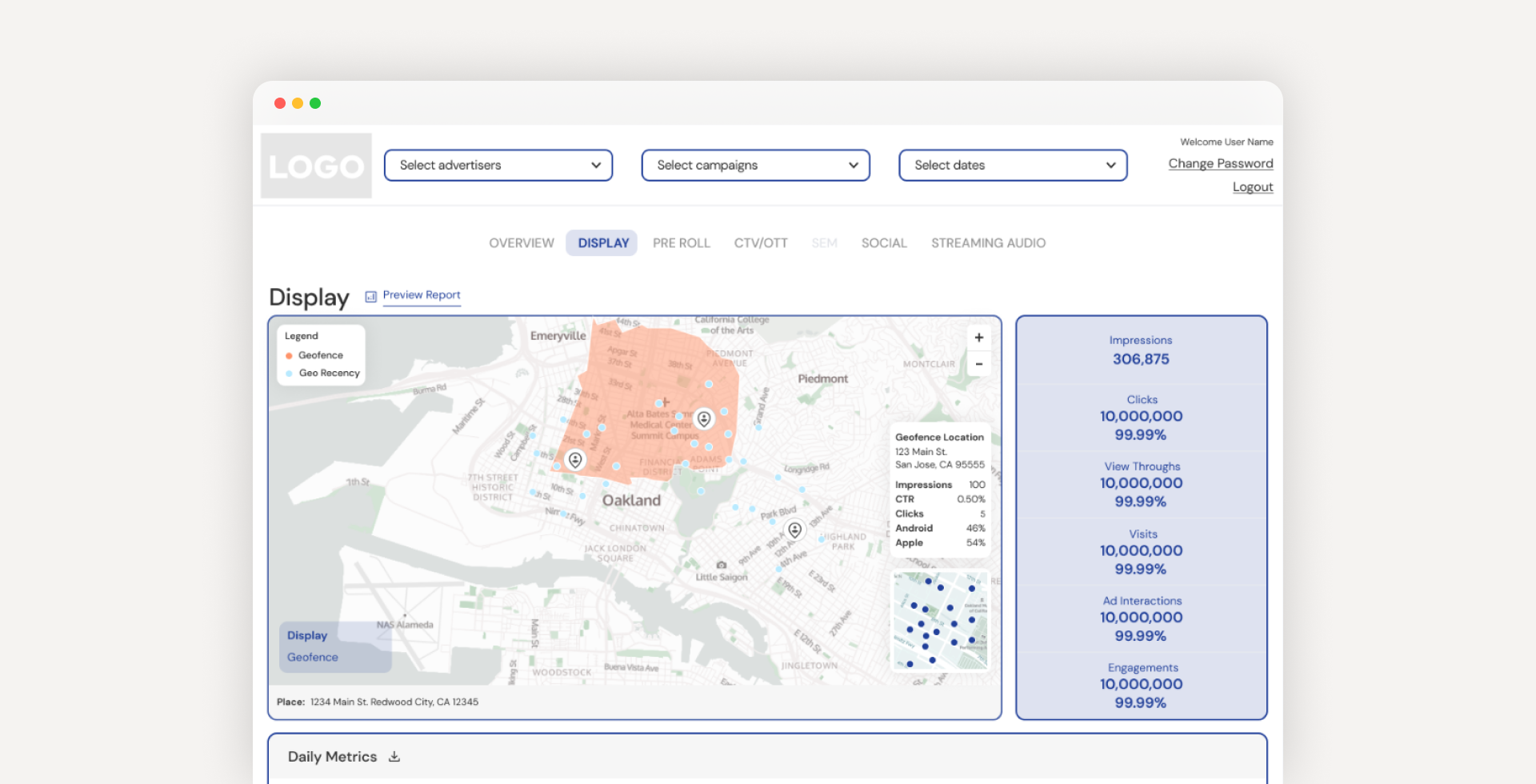Click the Impressions value 306,875
This screenshot has height=784, width=1536.
click(1141, 359)
